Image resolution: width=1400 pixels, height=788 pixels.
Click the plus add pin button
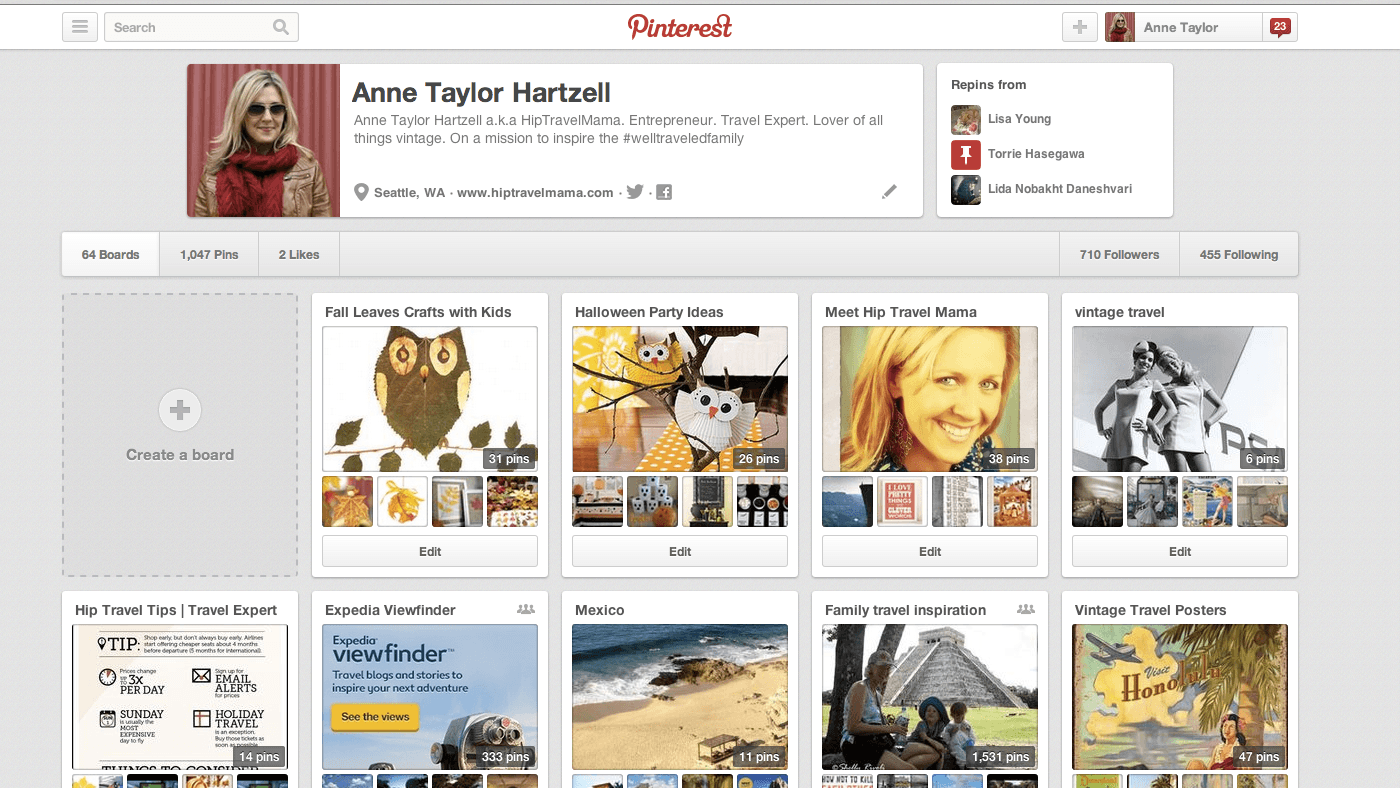click(x=1079, y=27)
